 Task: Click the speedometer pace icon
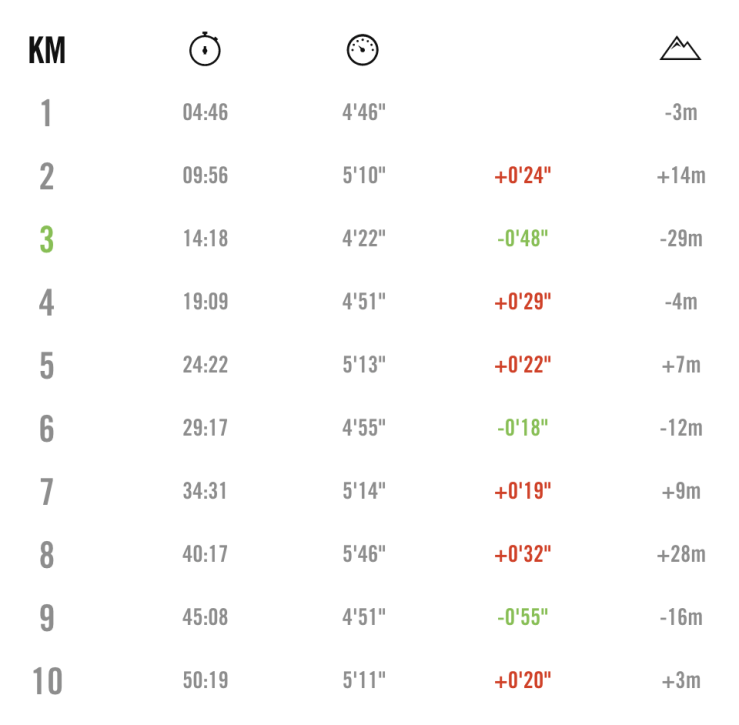coord(363,49)
